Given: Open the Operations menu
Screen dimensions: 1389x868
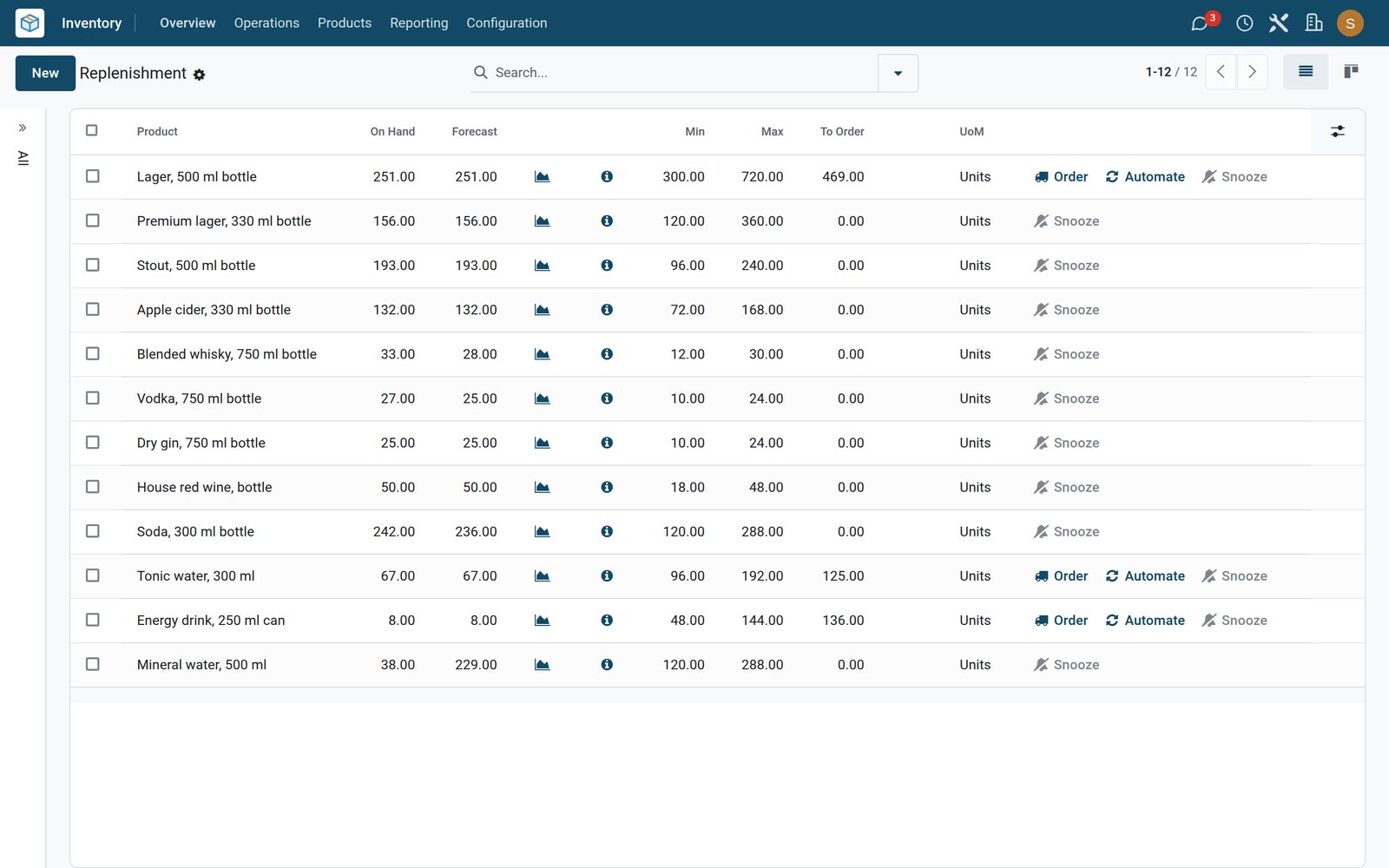Looking at the screenshot, I should click(267, 23).
